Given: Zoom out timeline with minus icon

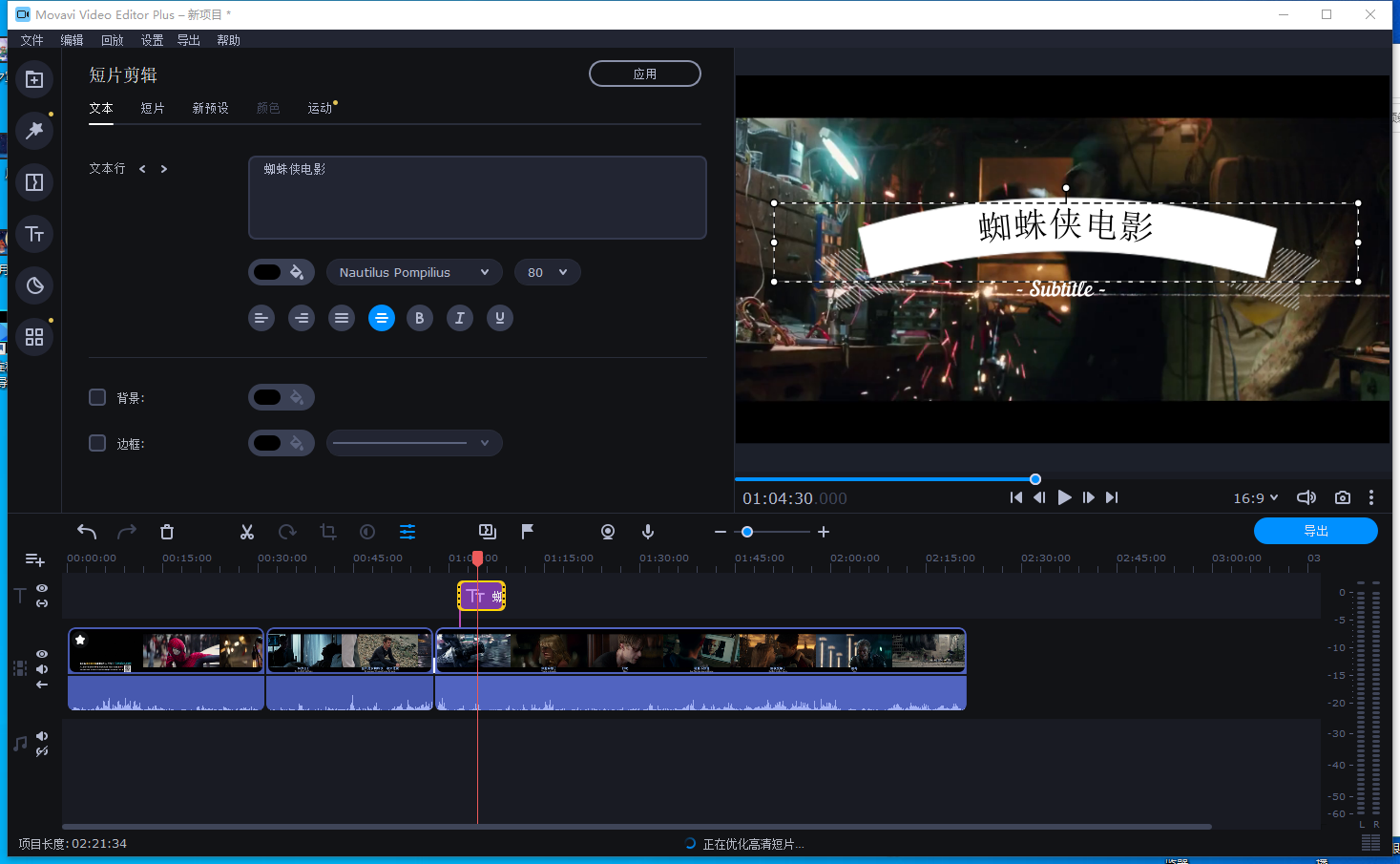Looking at the screenshot, I should [721, 532].
